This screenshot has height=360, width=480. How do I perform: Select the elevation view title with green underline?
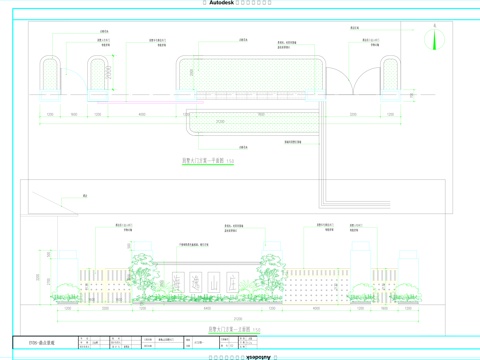234,330
